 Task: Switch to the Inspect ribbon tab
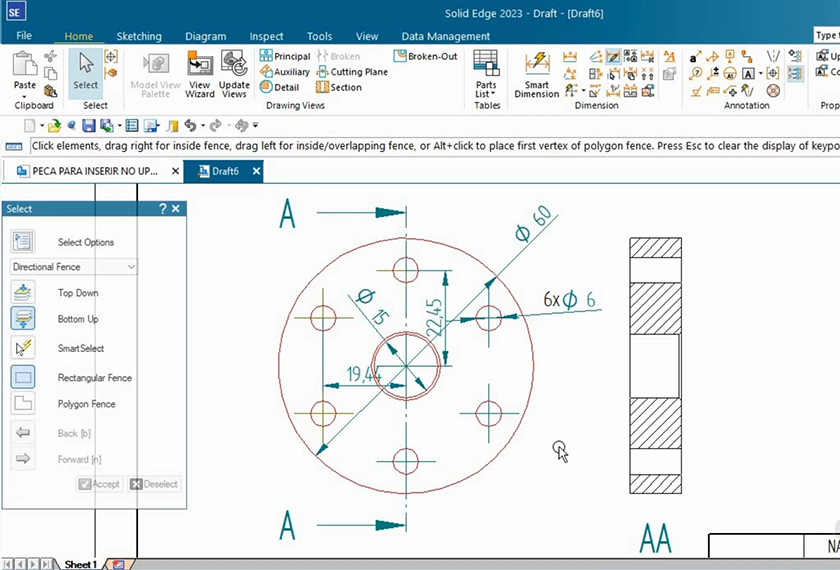tap(264, 36)
